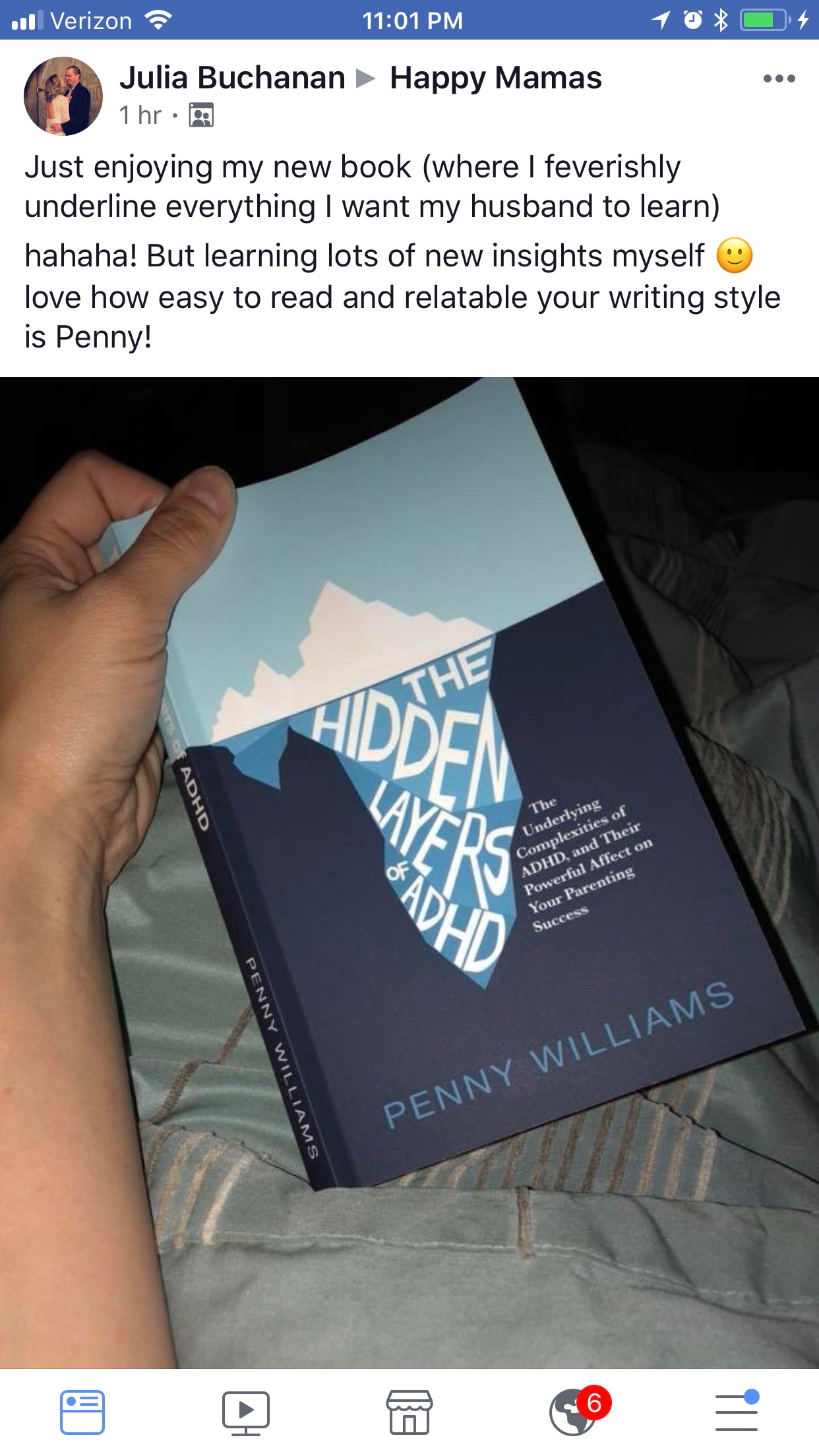Tap the smiley emoji in post

tap(735, 255)
